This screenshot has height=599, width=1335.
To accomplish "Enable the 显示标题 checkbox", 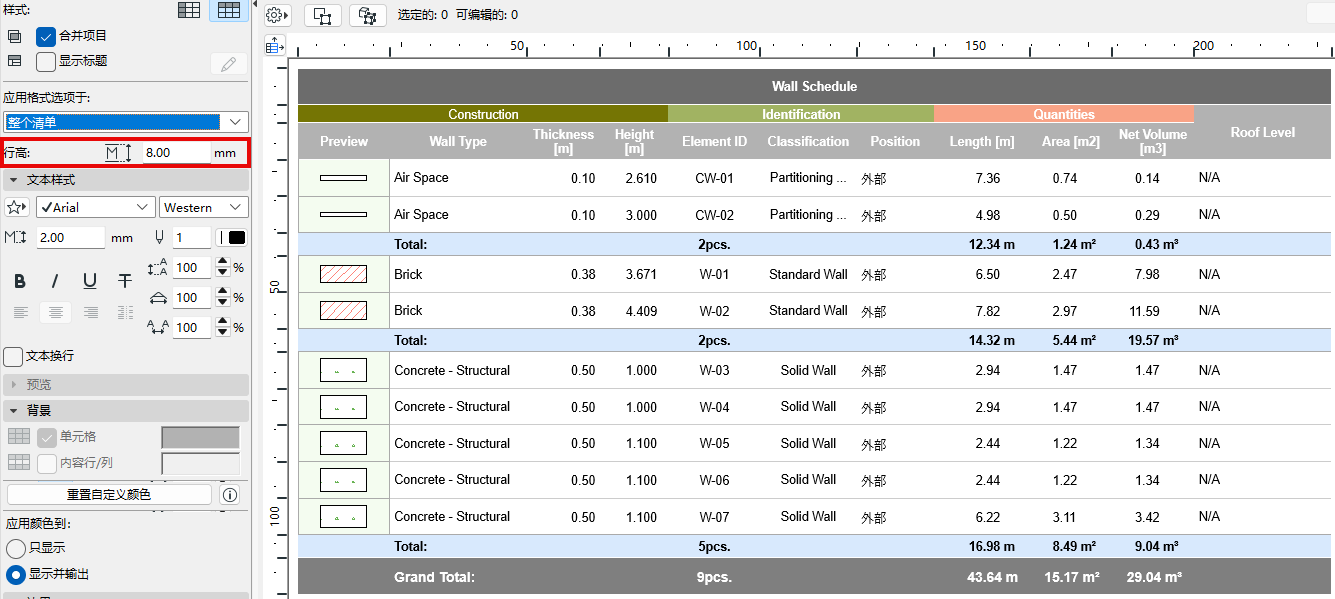I will [46, 61].
